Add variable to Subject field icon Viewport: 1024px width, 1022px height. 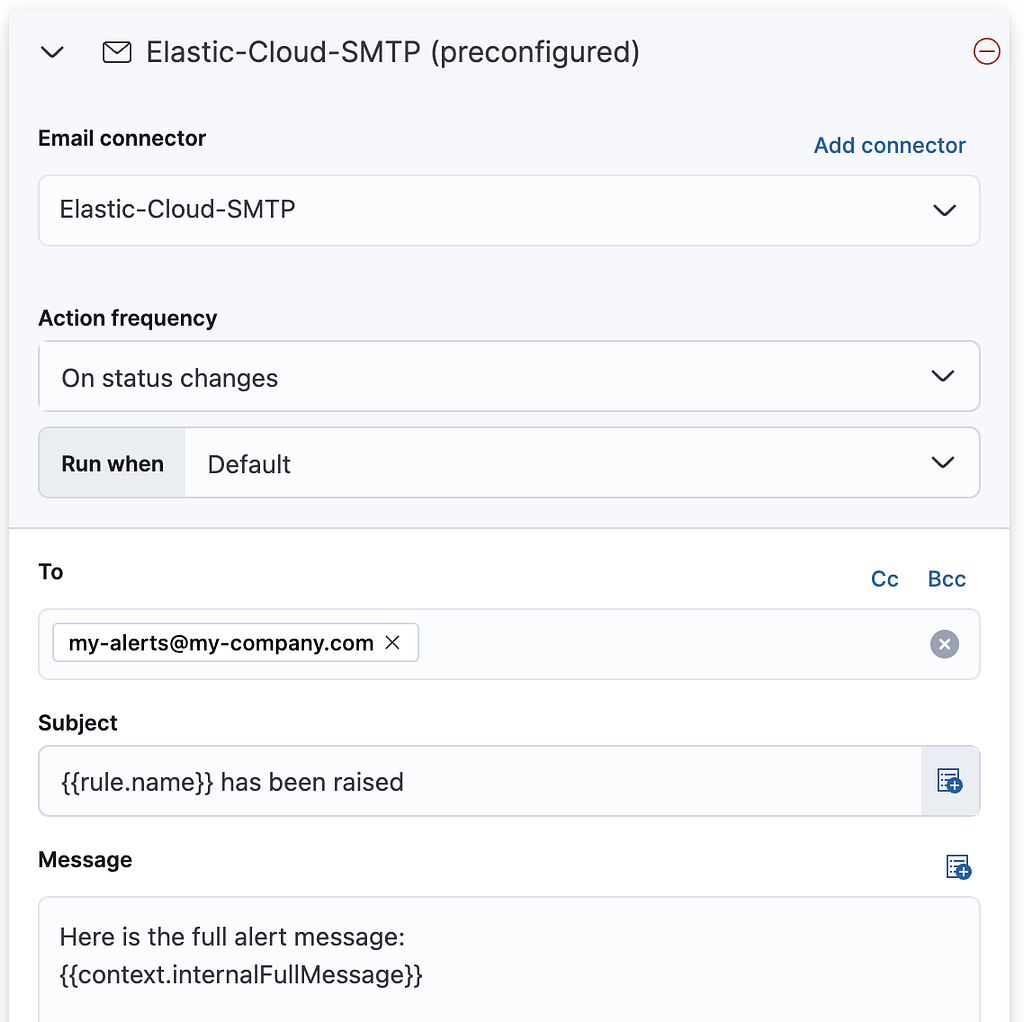950,781
